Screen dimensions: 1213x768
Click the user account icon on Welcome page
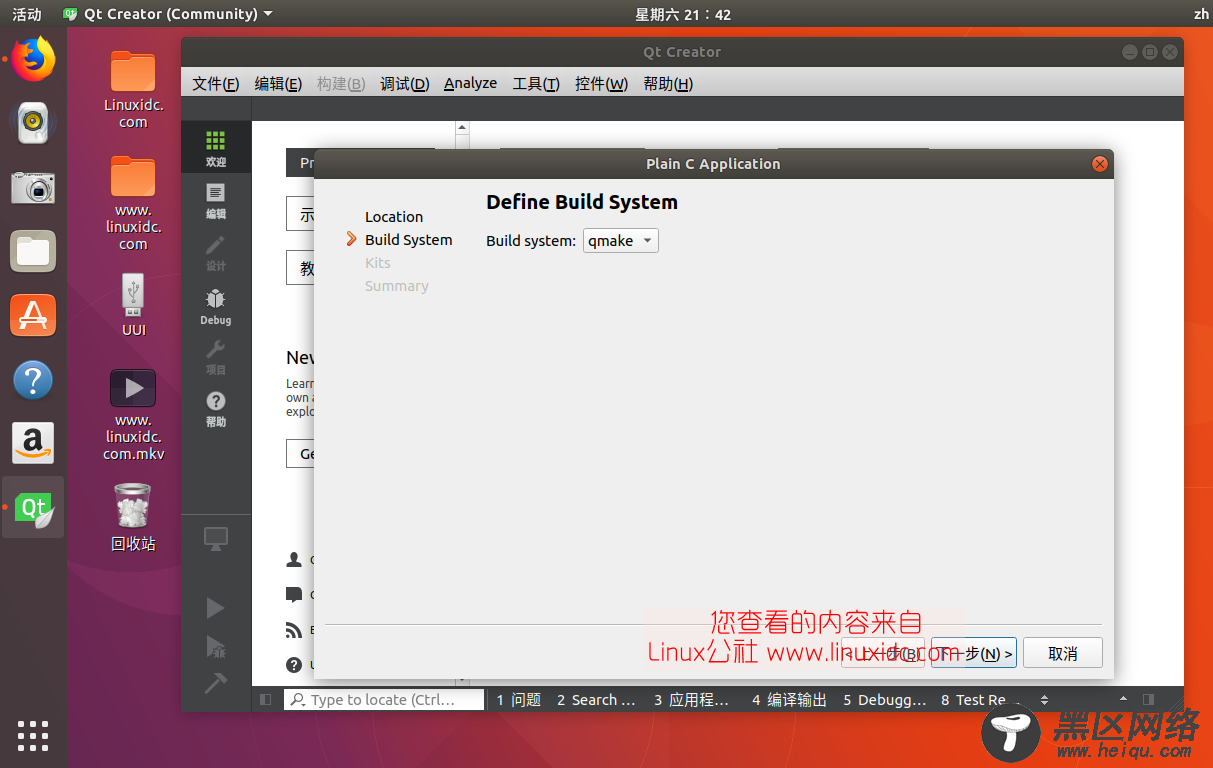coord(294,560)
